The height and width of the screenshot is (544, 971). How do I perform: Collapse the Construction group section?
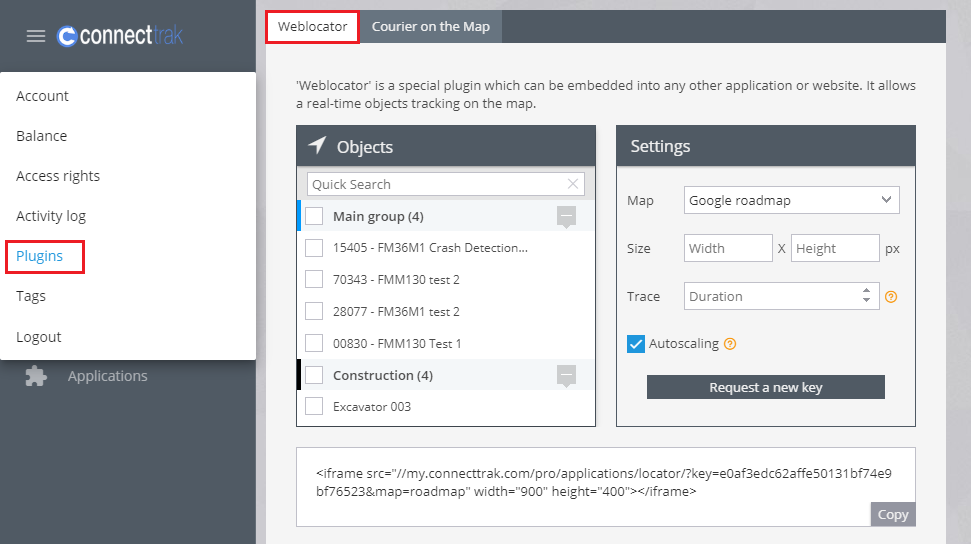tap(566, 375)
